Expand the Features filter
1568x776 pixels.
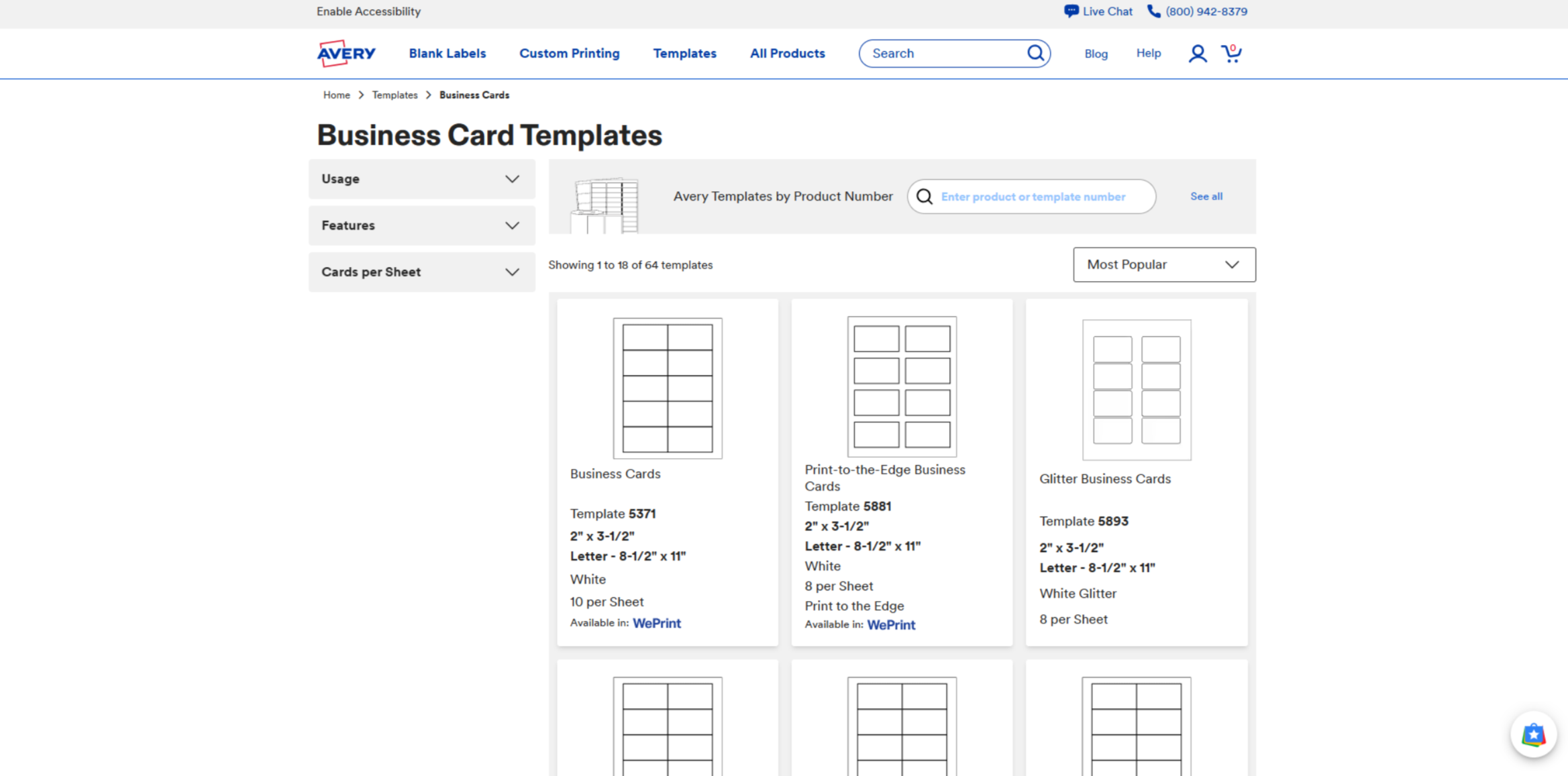click(x=421, y=225)
